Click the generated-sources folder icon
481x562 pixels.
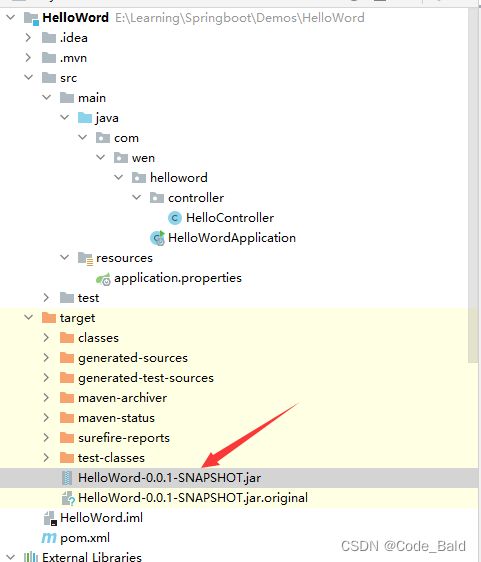[x=67, y=358]
